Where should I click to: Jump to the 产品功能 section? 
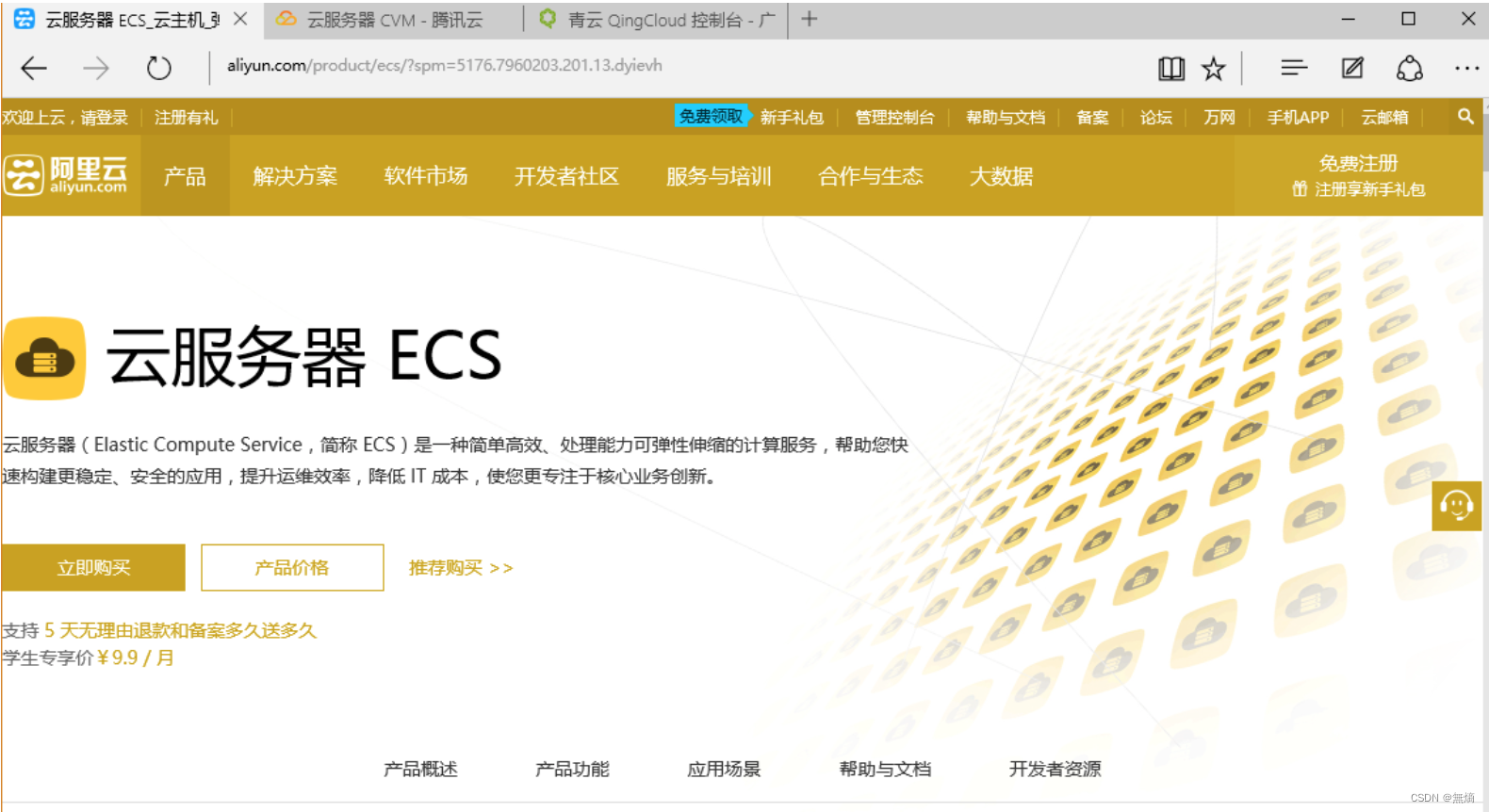pyautogui.click(x=572, y=770)
